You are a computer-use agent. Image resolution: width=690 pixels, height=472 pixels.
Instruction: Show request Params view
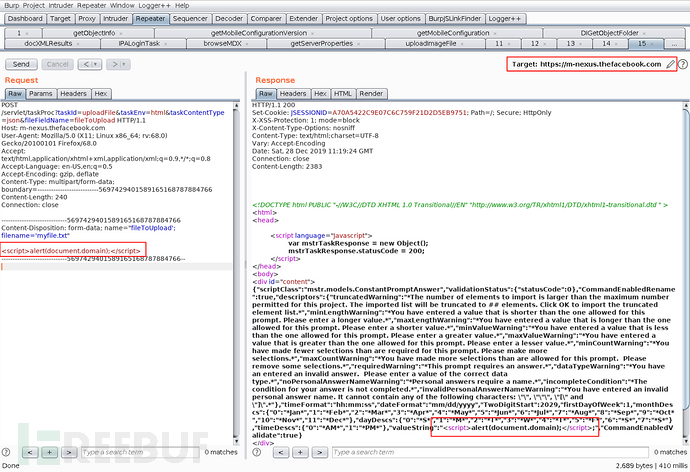tap(40, 93)
